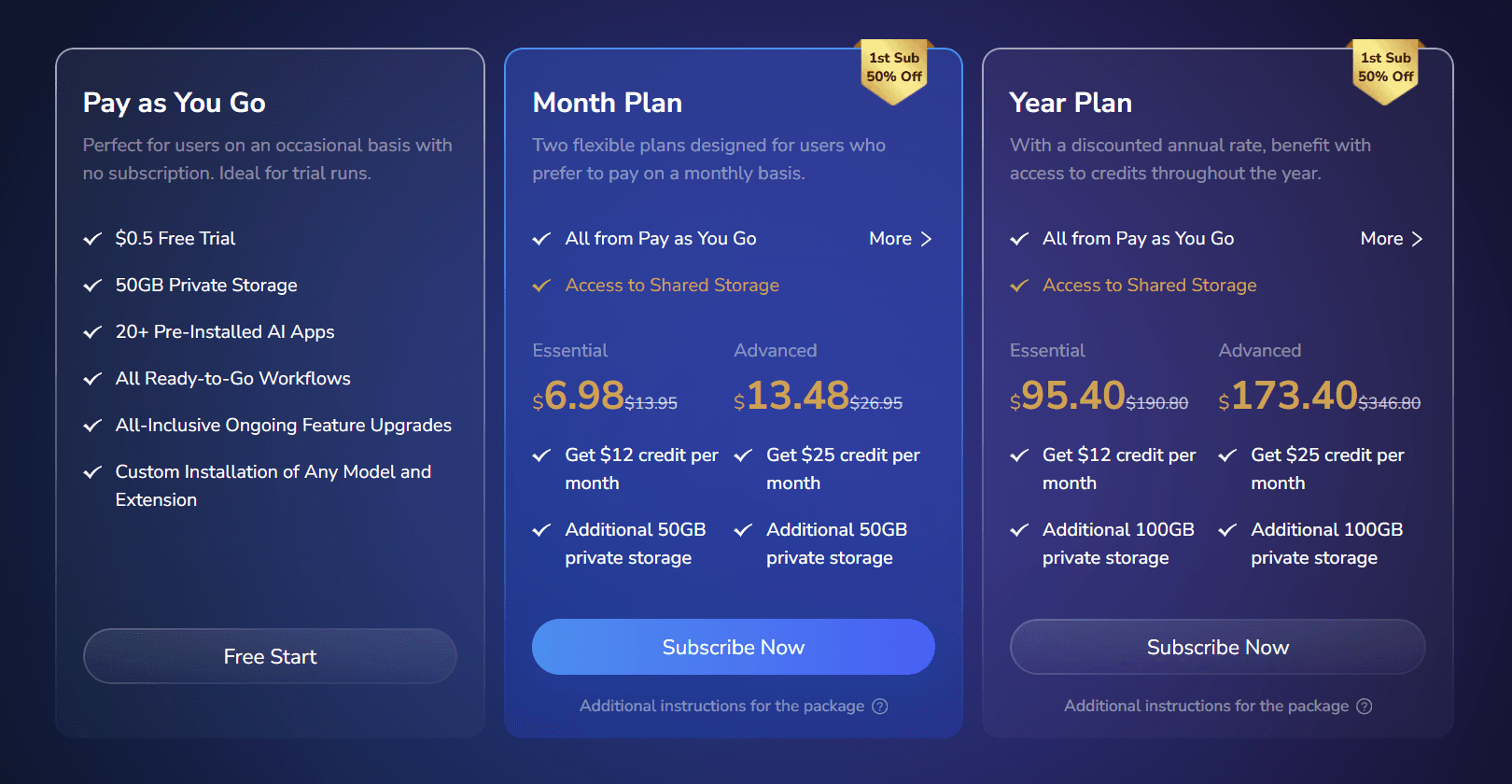The height and width of the screenshot is (784, 1512).
Task: Expand More features in Year Plan
Action: coord(1391,239)
